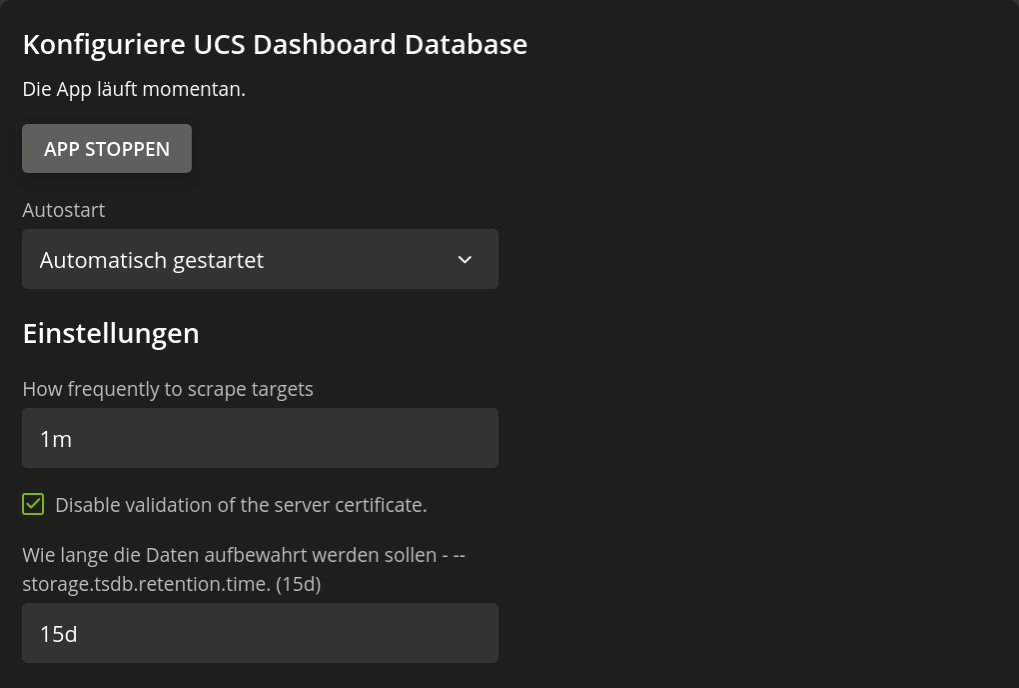Click the Einstellungen section heading
This screenshot has width=1019, height=688.
[110, 333]
